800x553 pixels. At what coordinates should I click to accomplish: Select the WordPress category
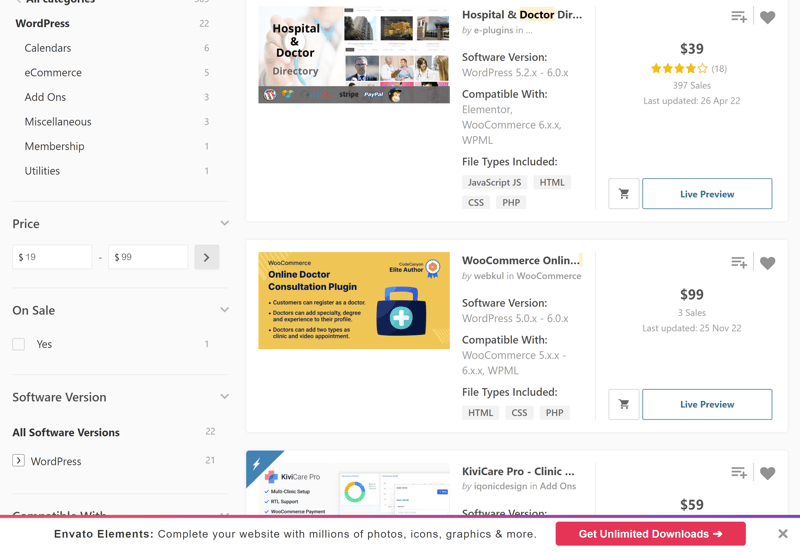(x=42, y=23)
